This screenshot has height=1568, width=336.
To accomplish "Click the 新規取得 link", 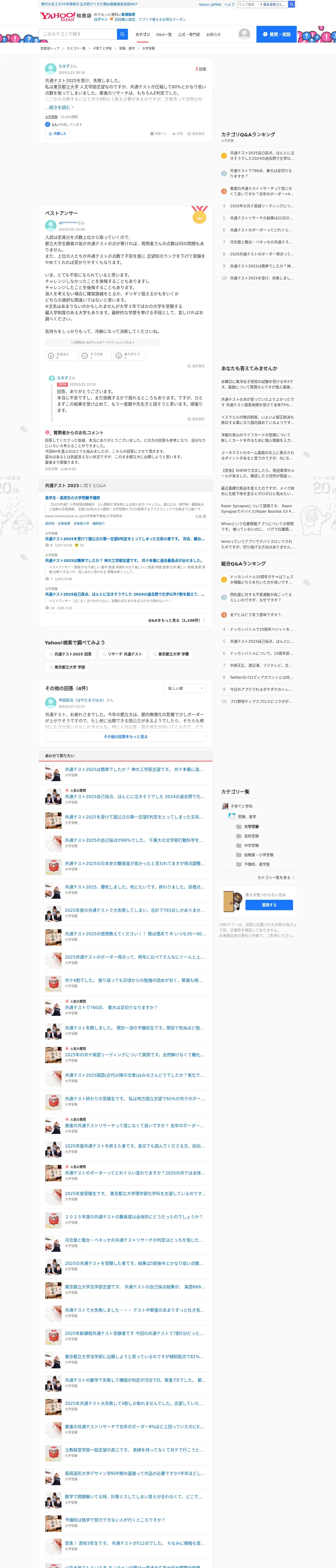I will click(x=128, y=14).
